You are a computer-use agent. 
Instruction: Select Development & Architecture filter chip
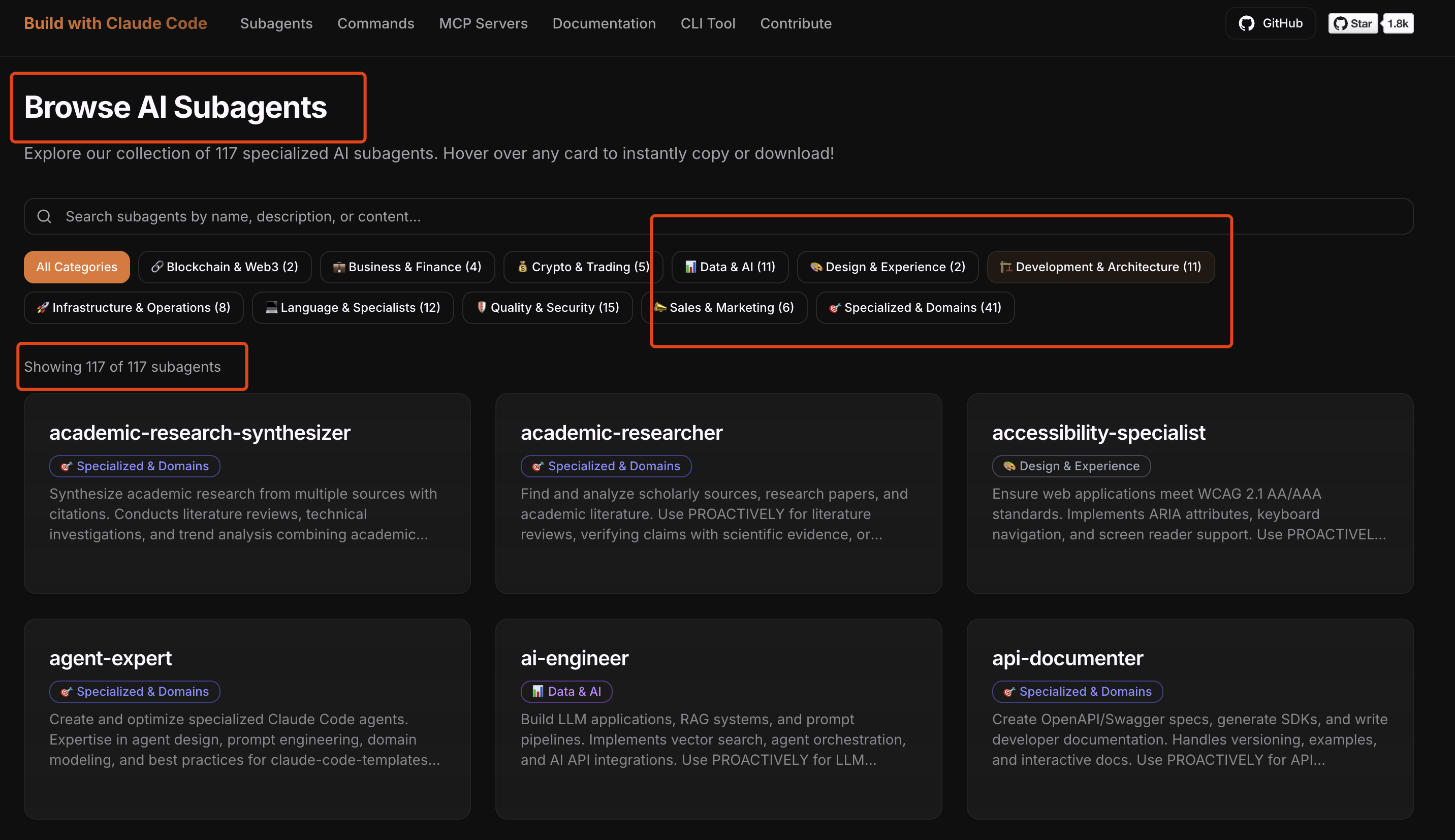point(1100,267)
